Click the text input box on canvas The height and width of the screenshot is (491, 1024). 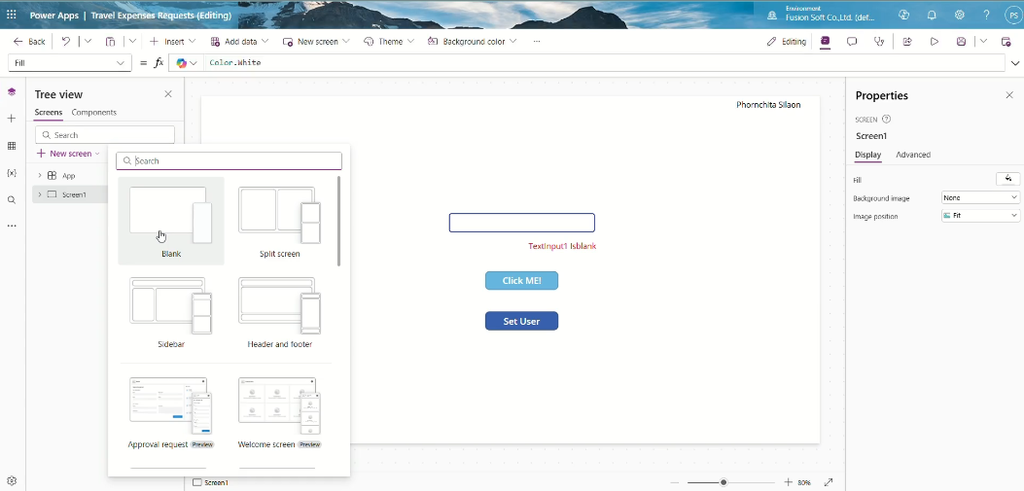click(522, 223)
